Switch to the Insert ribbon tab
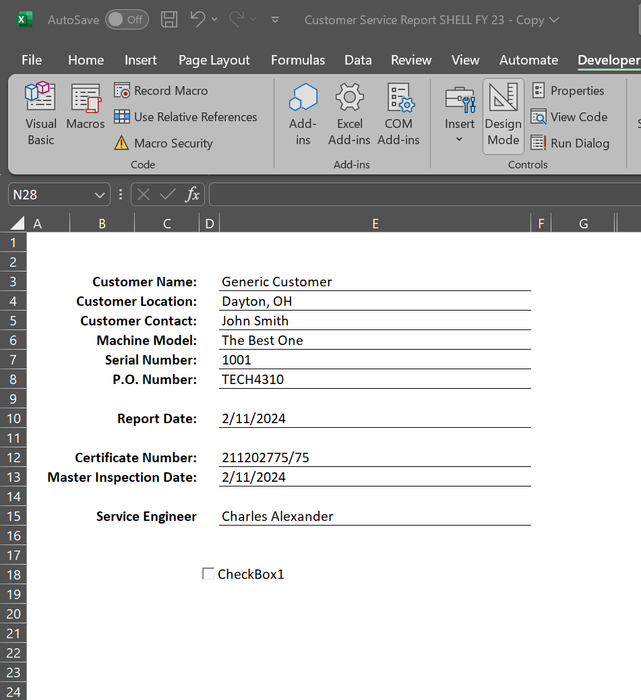This screenshot has width=641, height=700. (x=141, y=60)
